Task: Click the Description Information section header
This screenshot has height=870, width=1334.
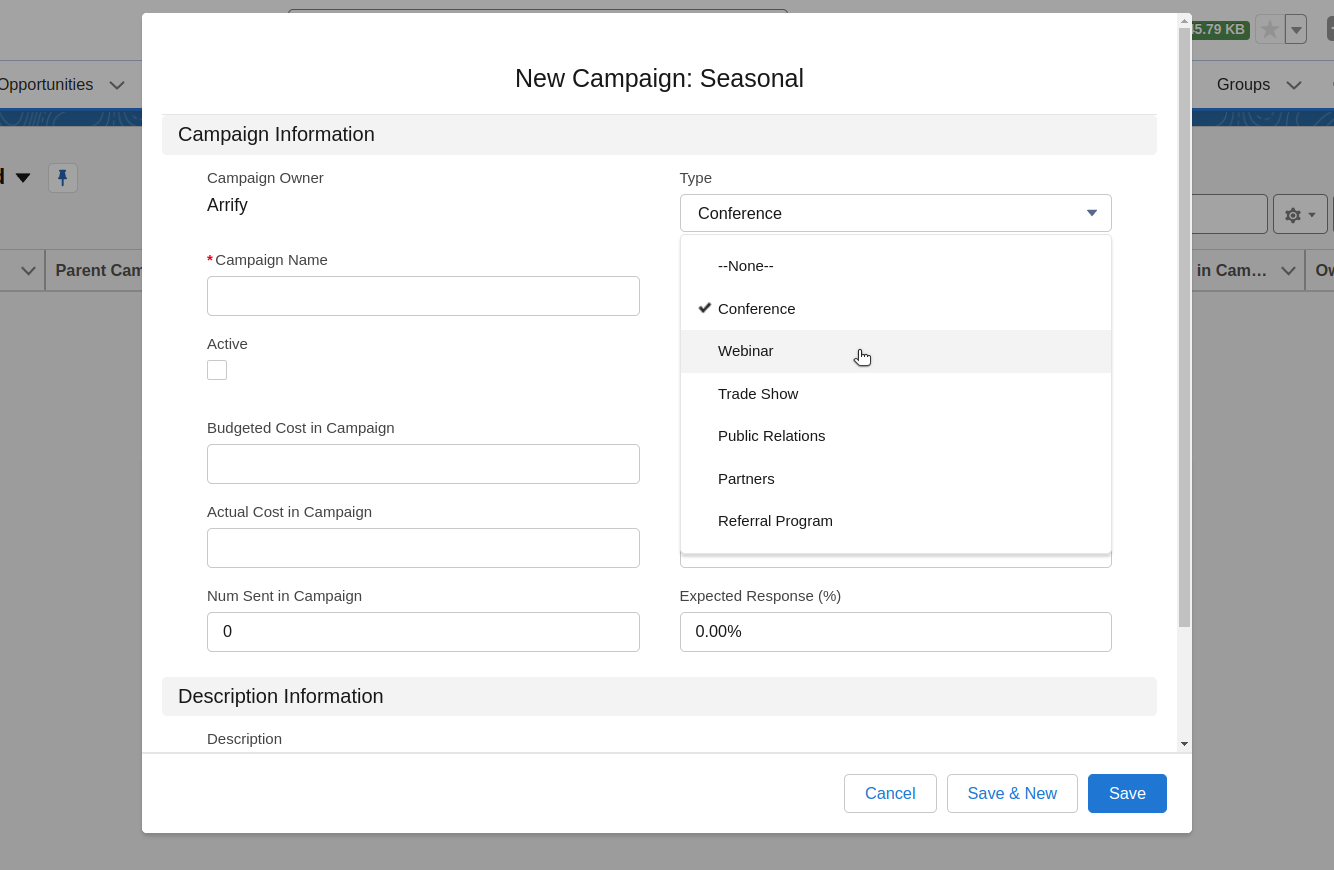Action: pos(659,697)
